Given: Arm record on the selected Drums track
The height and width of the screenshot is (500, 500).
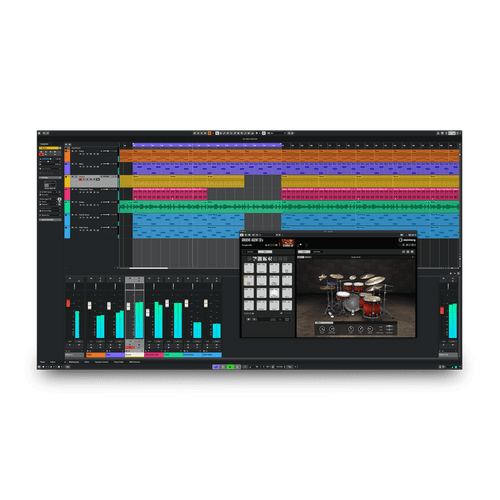Looking at the screenshot, I should (x=80, y=179).
